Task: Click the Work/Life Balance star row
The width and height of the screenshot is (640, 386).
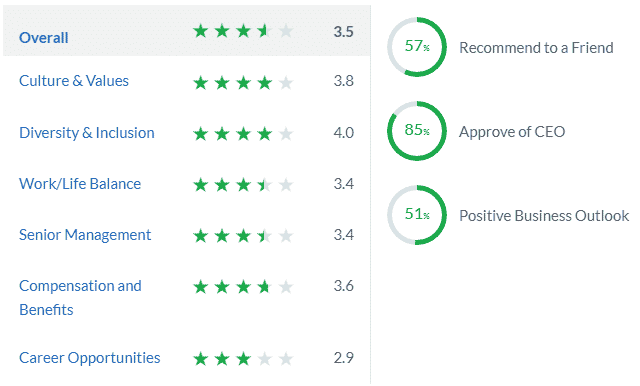Action: point(243,185)
